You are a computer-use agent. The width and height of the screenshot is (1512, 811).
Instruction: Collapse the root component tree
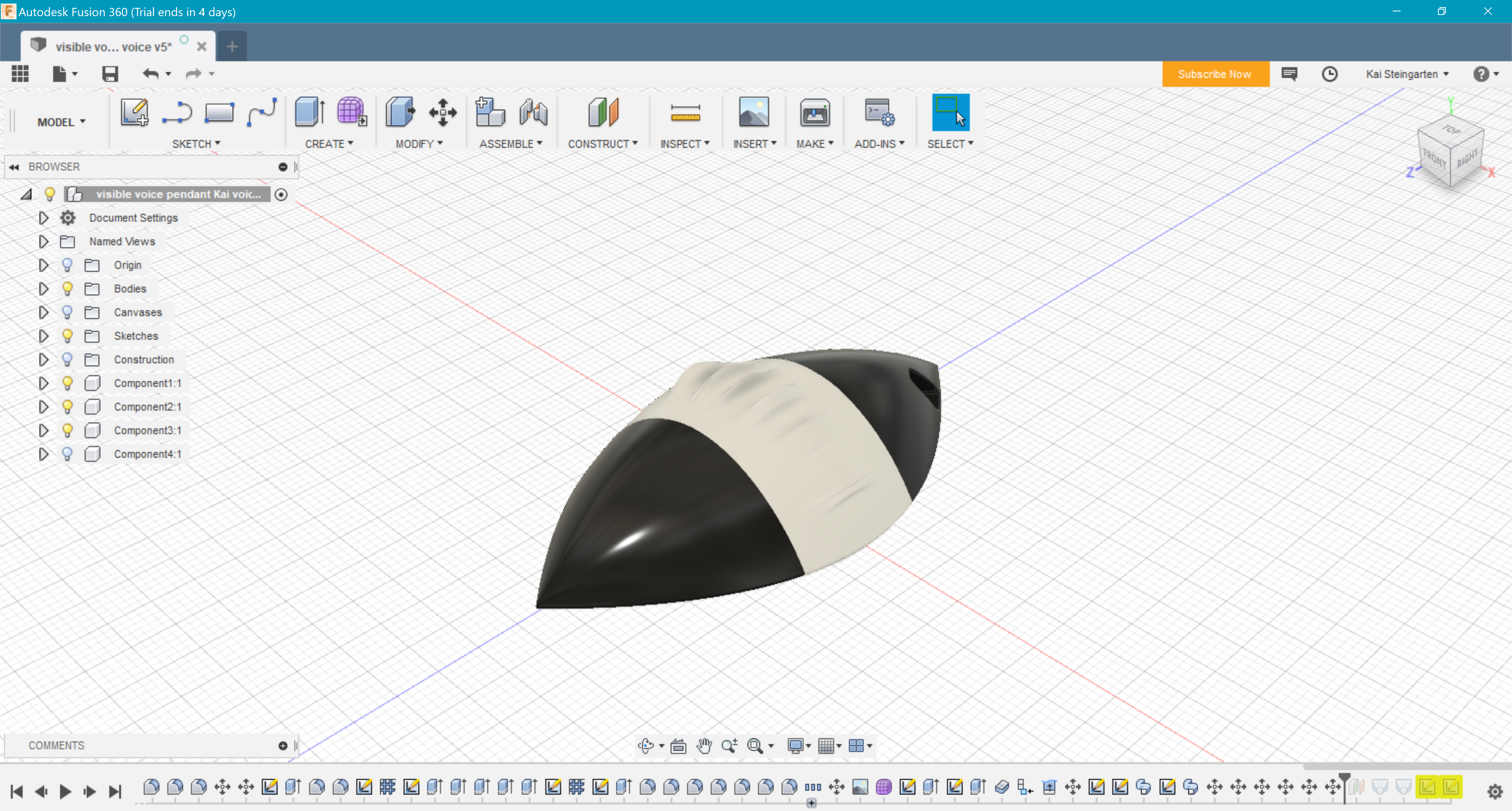coord(26,194)
